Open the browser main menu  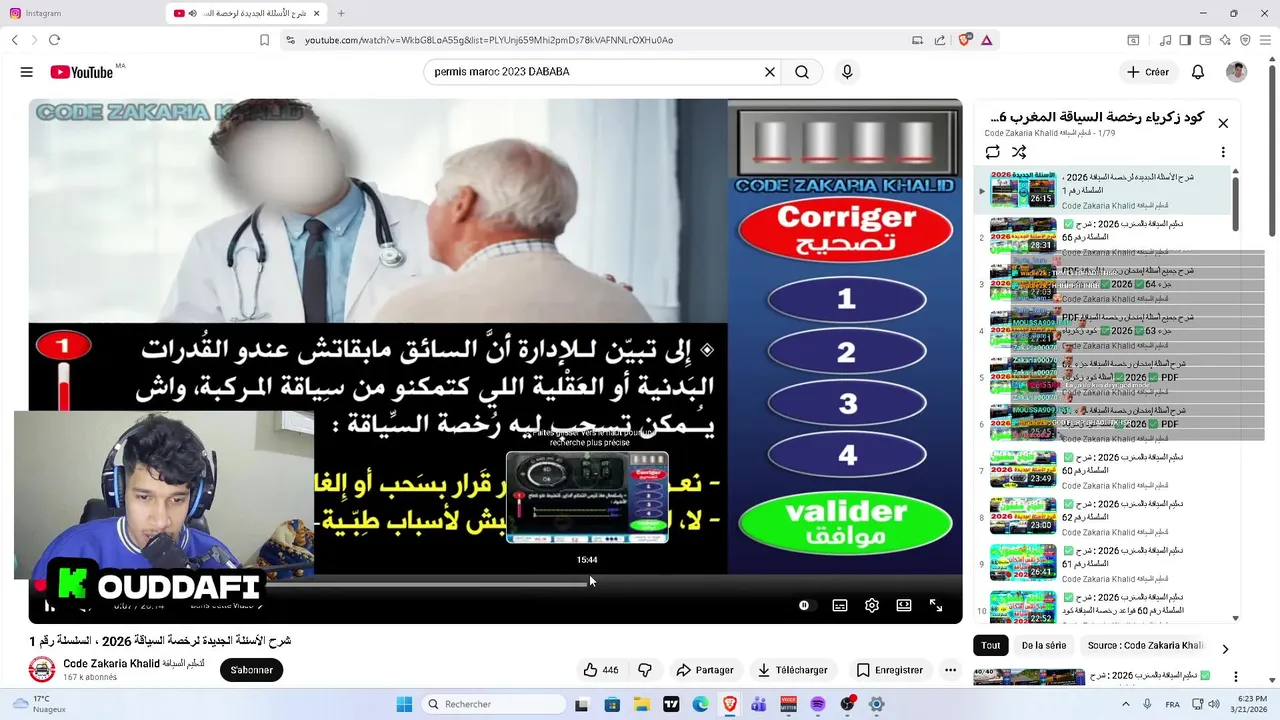click(1266, 40)
